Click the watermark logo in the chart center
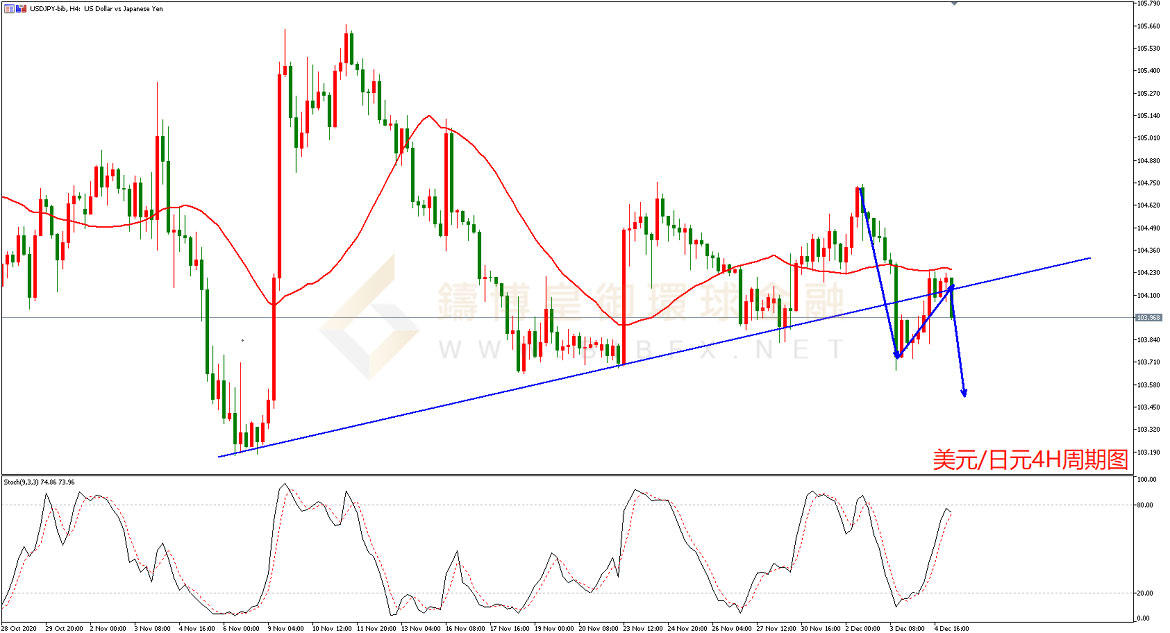The width and height of the screenshot is (1170, 633). click(368, 318)
